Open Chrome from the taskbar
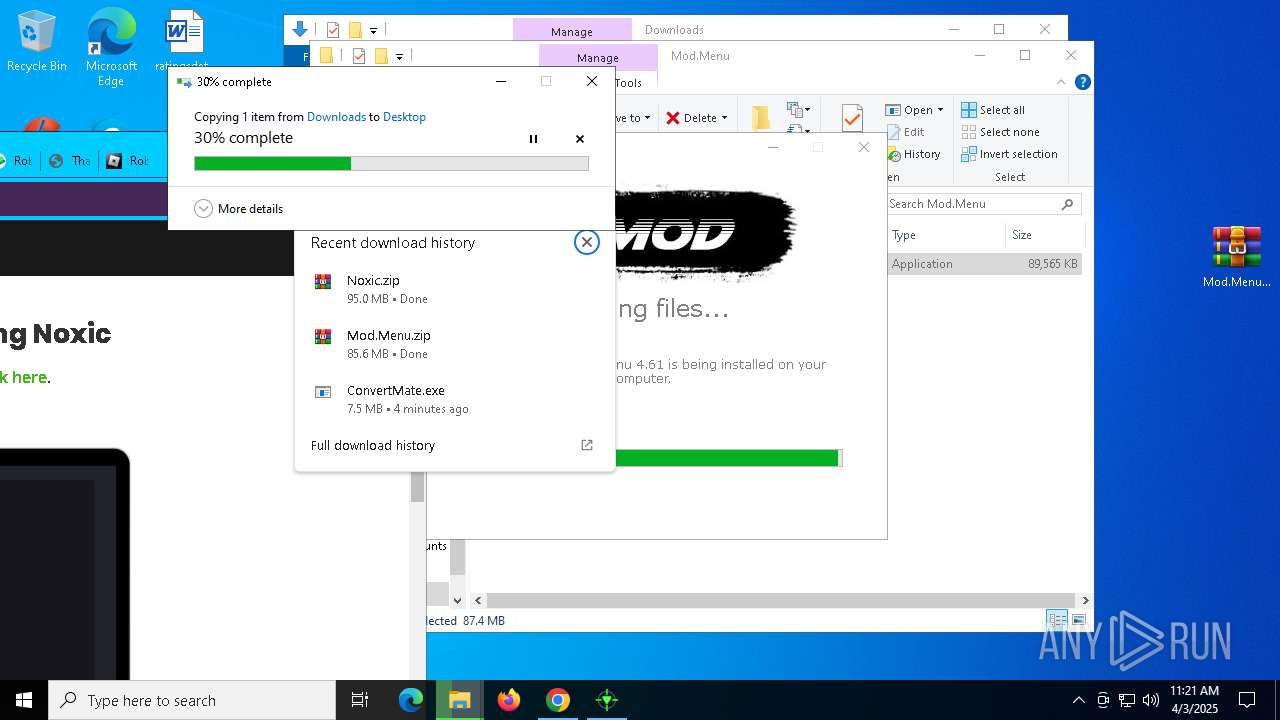This screenshot has width=1280, height=720. pyautogui.click(x=558, y=700)
